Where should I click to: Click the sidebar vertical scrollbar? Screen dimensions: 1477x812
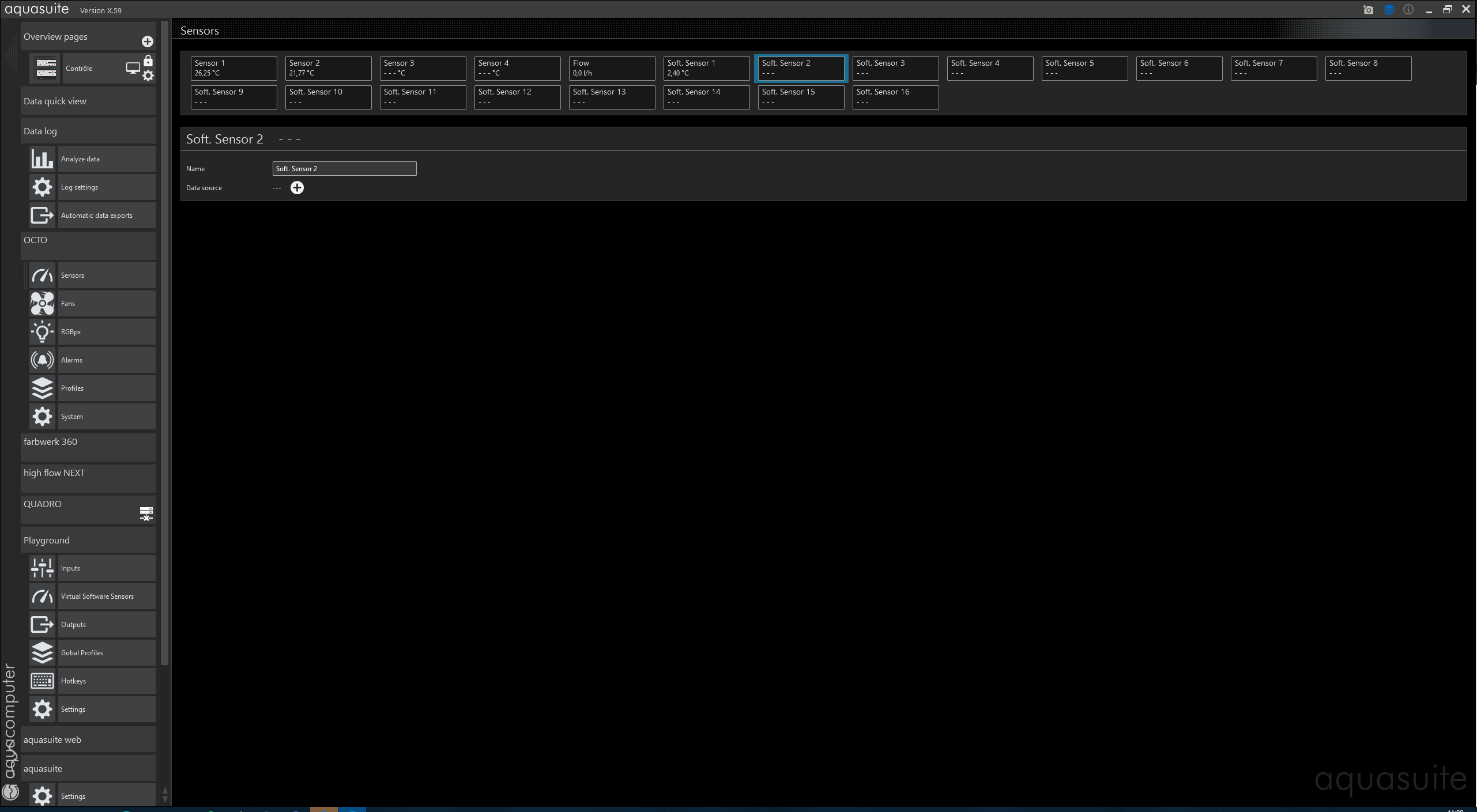tap(165, 343)
